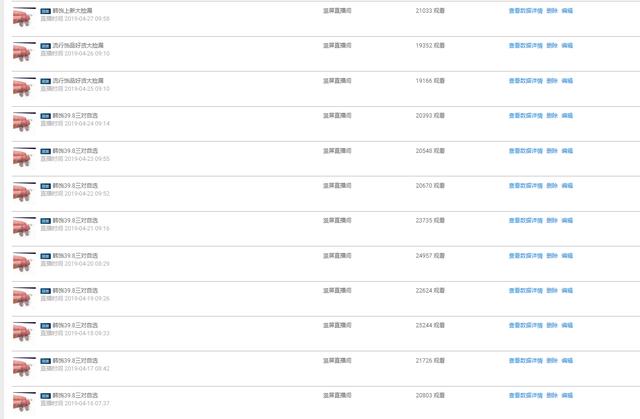View data details for the 23735-views livestream

click(525, 220)
